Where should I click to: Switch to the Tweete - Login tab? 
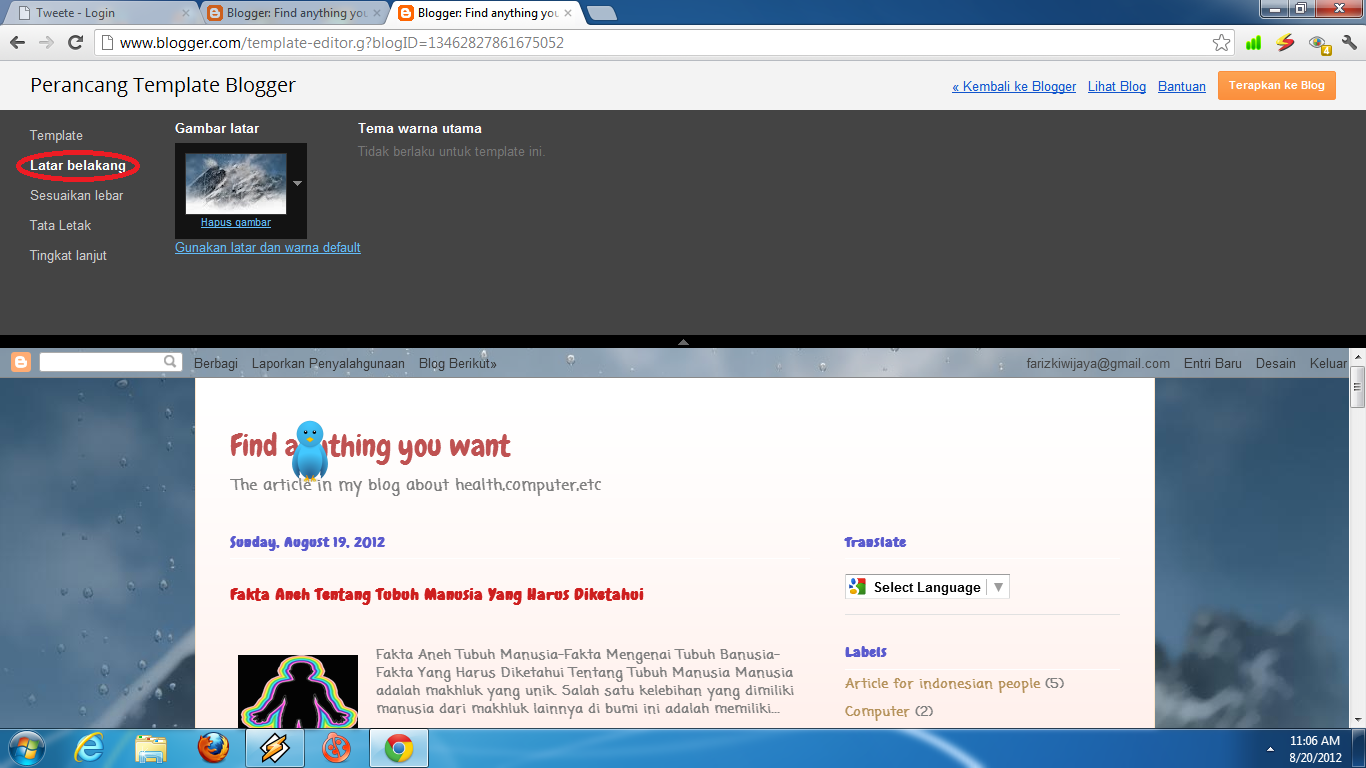pyautogui.click(x=100, y=13)
